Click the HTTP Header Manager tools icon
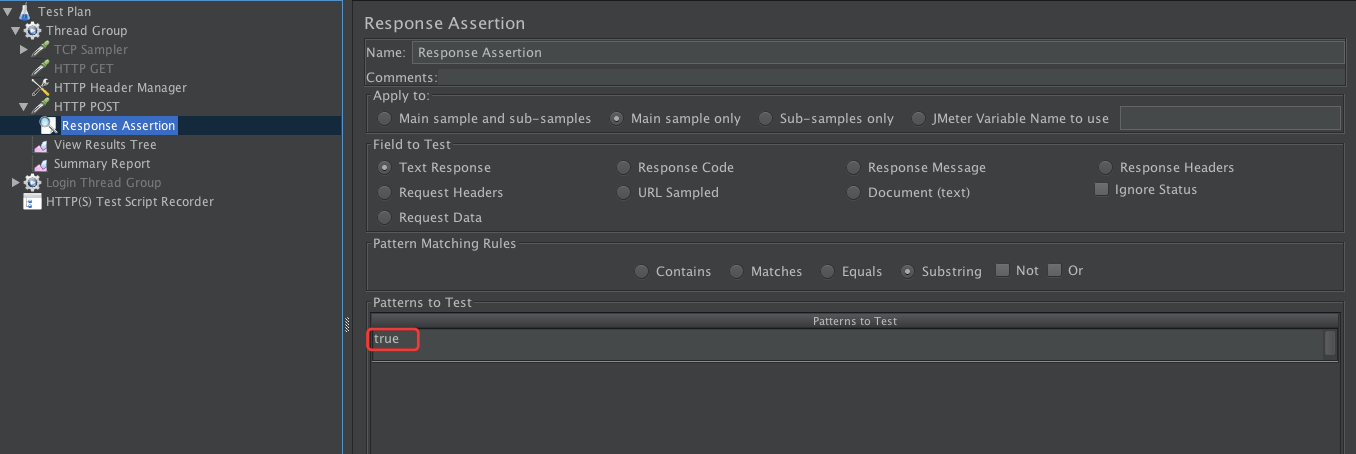 click(x=40, y=88)
